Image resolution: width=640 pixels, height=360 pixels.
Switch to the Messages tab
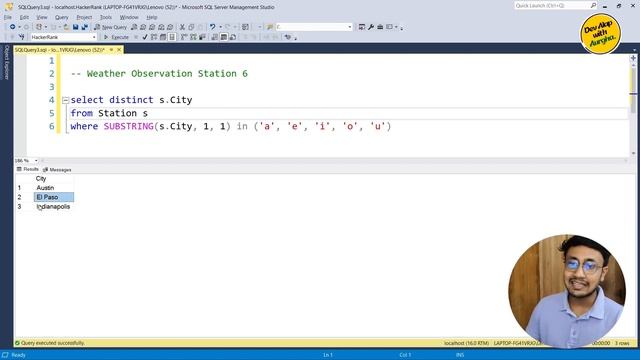pos(57,169)
